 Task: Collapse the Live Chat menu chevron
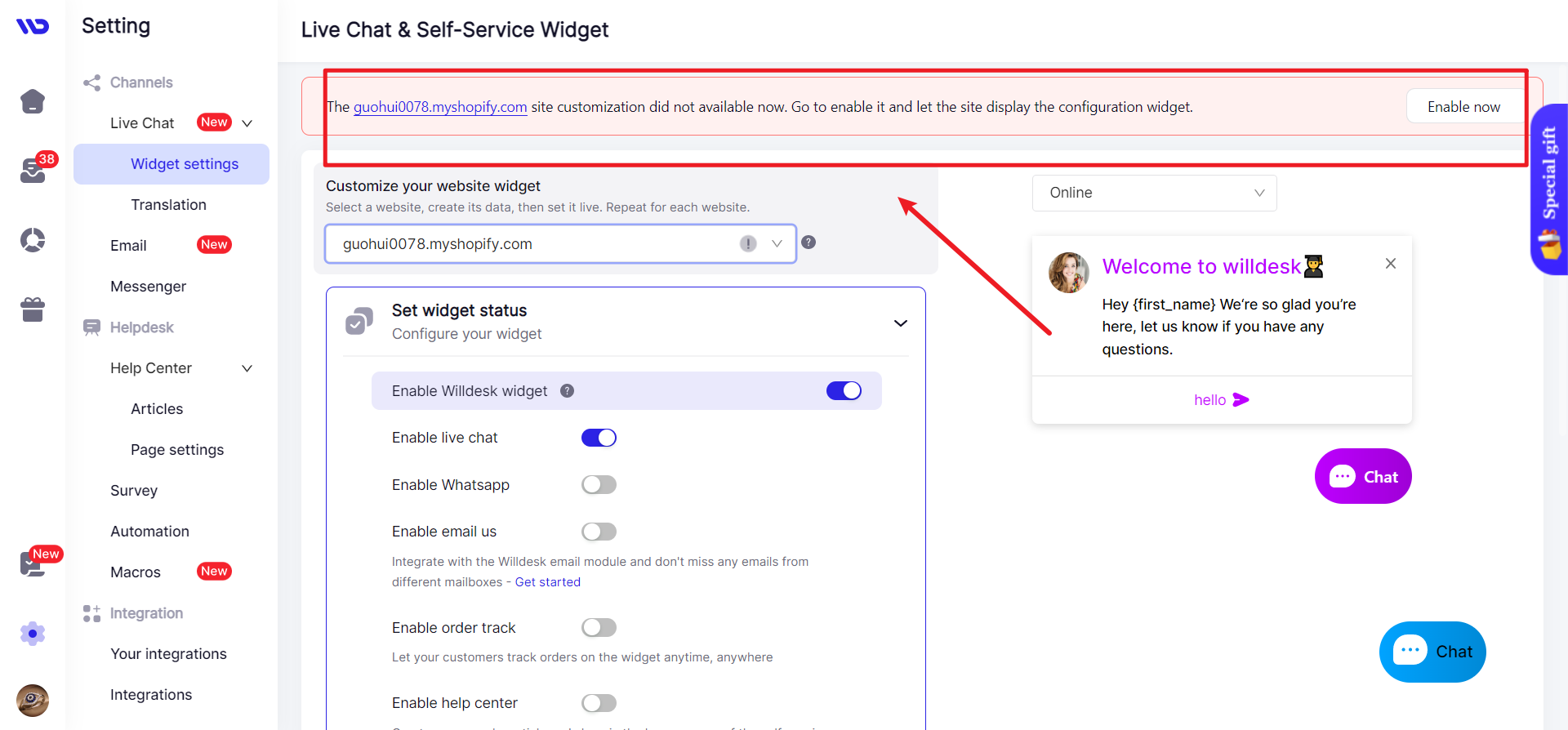tap(247, 123)
